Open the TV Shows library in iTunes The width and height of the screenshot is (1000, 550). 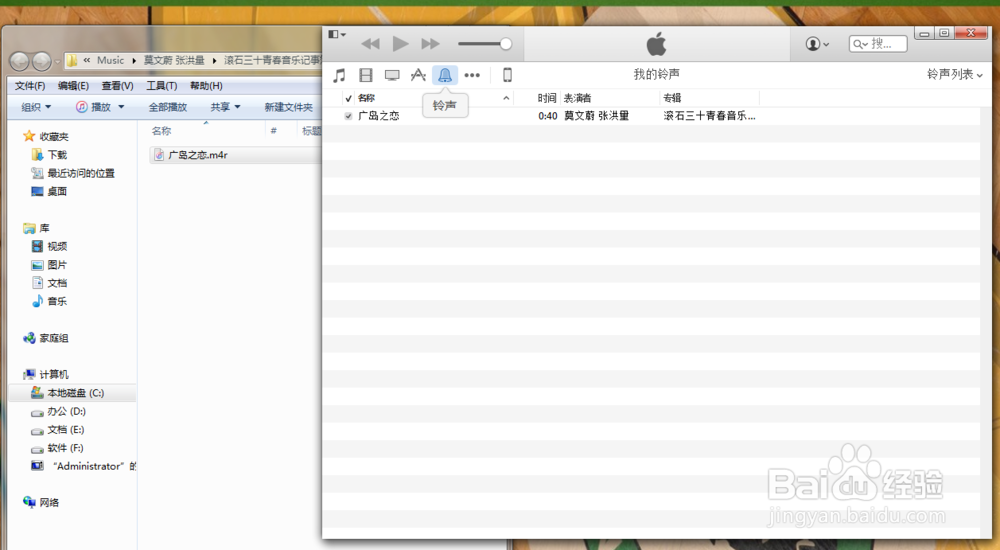(x=392, y=75)
